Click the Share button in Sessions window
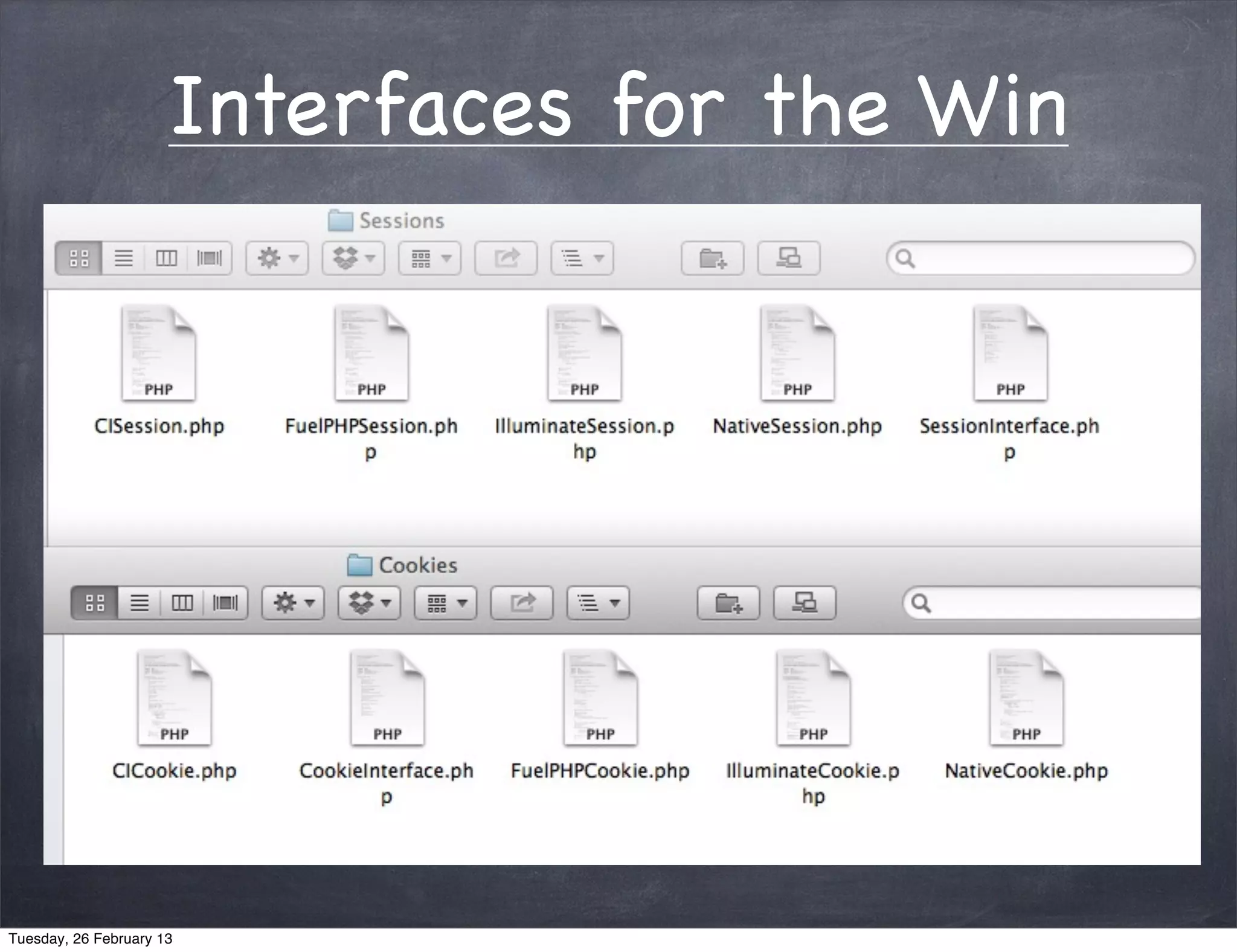Screen dimensions: 1237x952 click(506, 259)
